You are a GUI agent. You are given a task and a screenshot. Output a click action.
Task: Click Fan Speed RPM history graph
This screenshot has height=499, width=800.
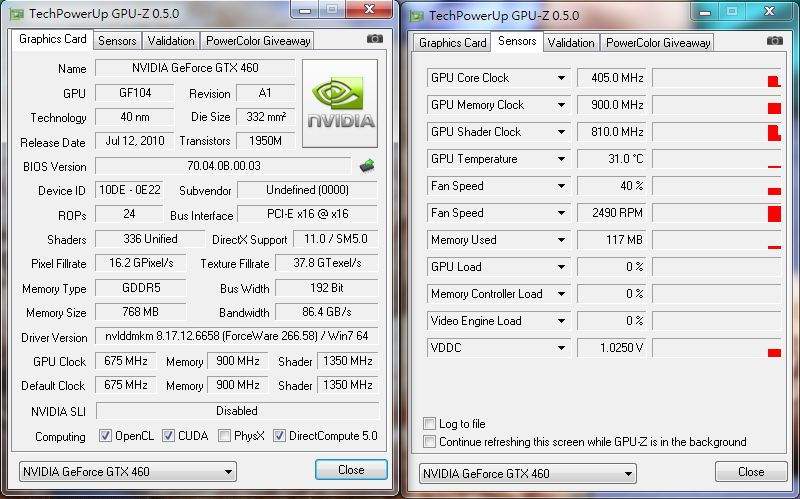click(x=717, y=213)
